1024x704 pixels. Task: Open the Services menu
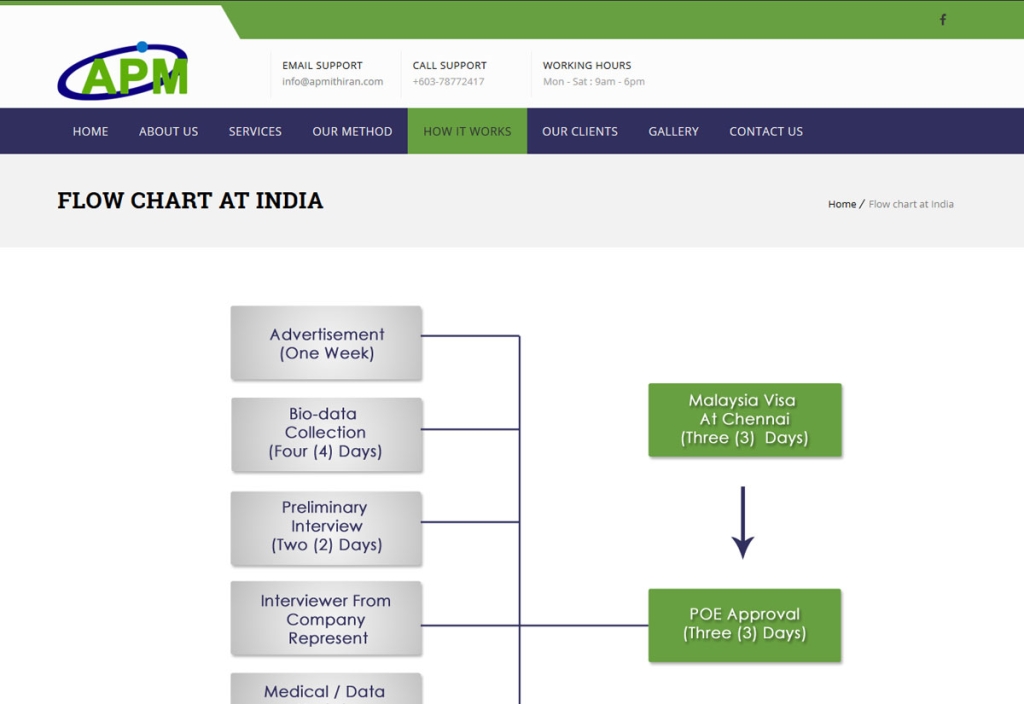tap(255, 131)
